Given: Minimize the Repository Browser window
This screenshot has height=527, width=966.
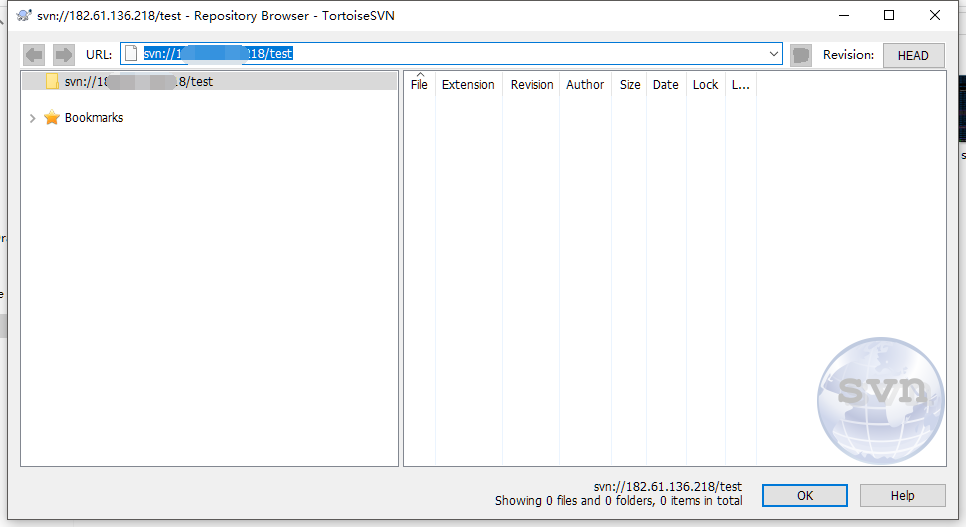Looking at the screenshot, I should [844, 15].
